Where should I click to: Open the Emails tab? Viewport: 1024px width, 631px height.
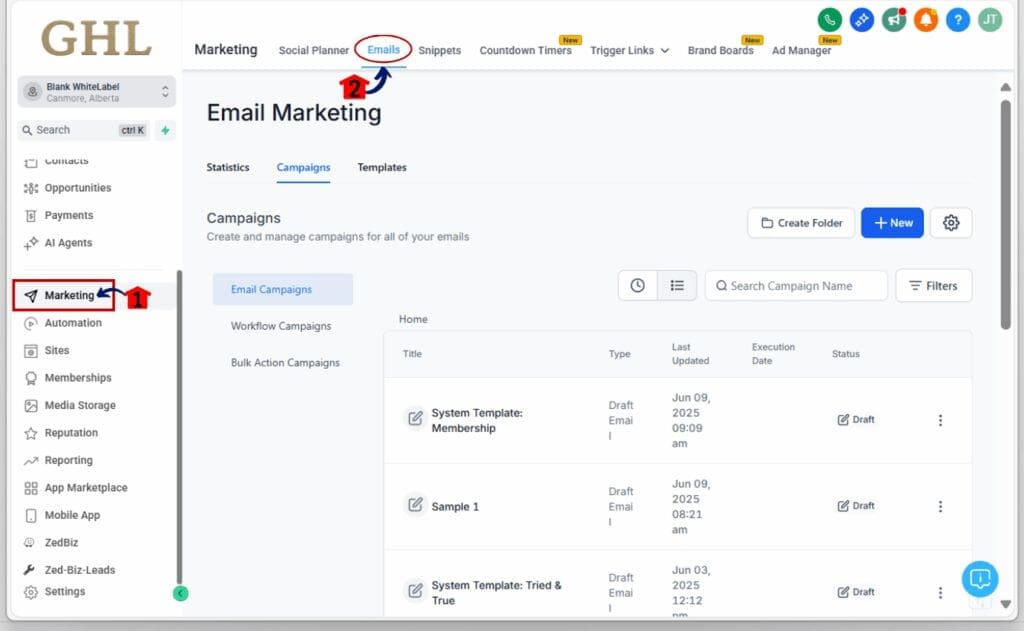[x=383, y=50]
